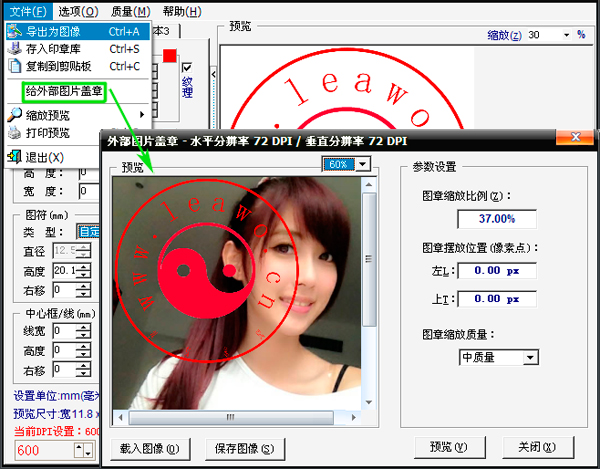Click the DPI field showing 600
600x469 pixels.
click(x=44, y=450)
